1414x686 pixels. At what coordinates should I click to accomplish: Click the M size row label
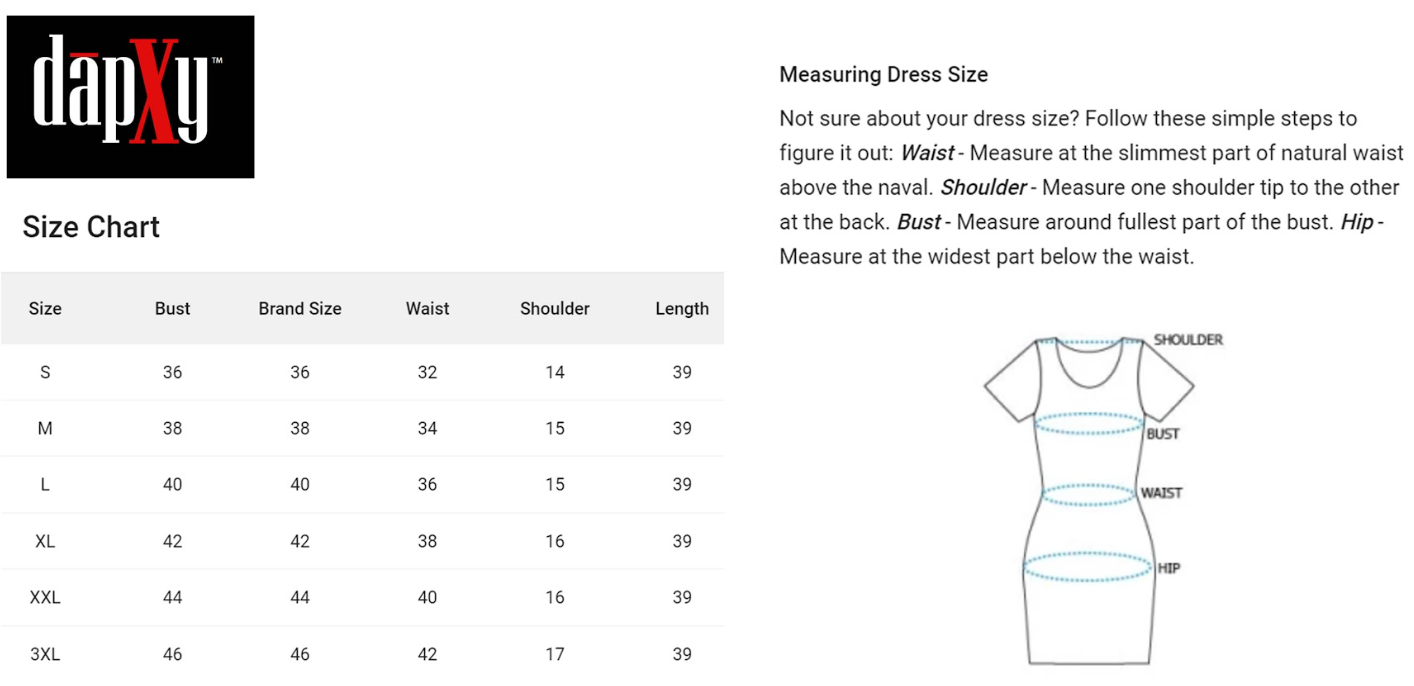[45, 429]
